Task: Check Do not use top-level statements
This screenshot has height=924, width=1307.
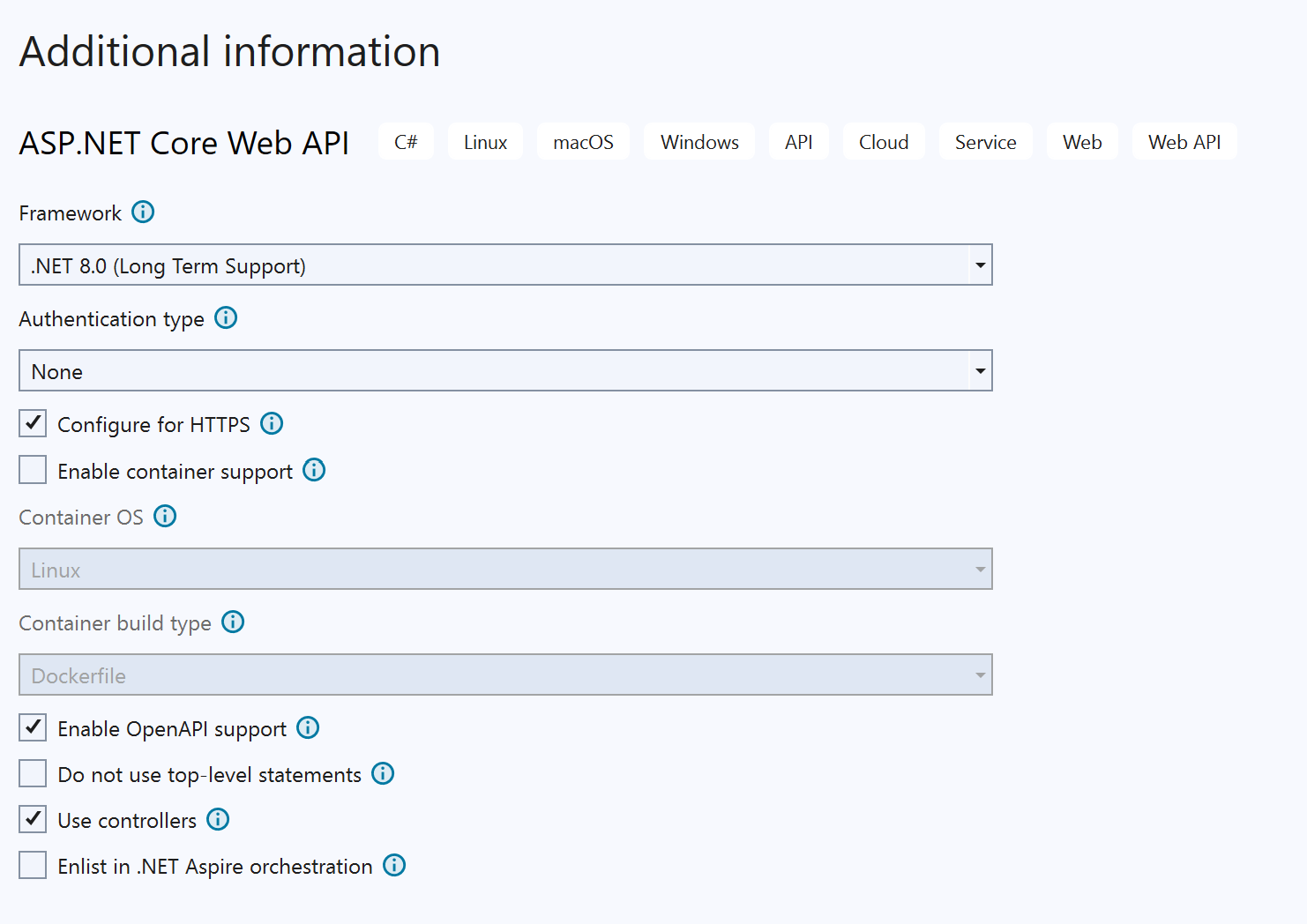Action: point(33,774)
